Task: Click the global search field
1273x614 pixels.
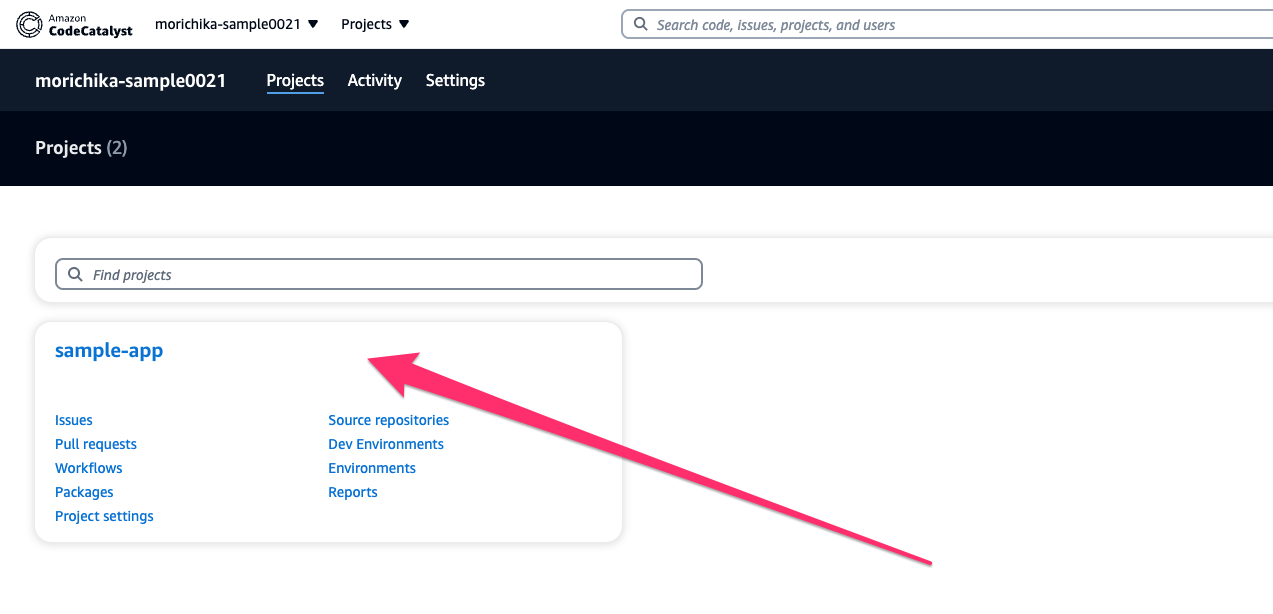Action: pyautogui.click(x=946, y=25)
